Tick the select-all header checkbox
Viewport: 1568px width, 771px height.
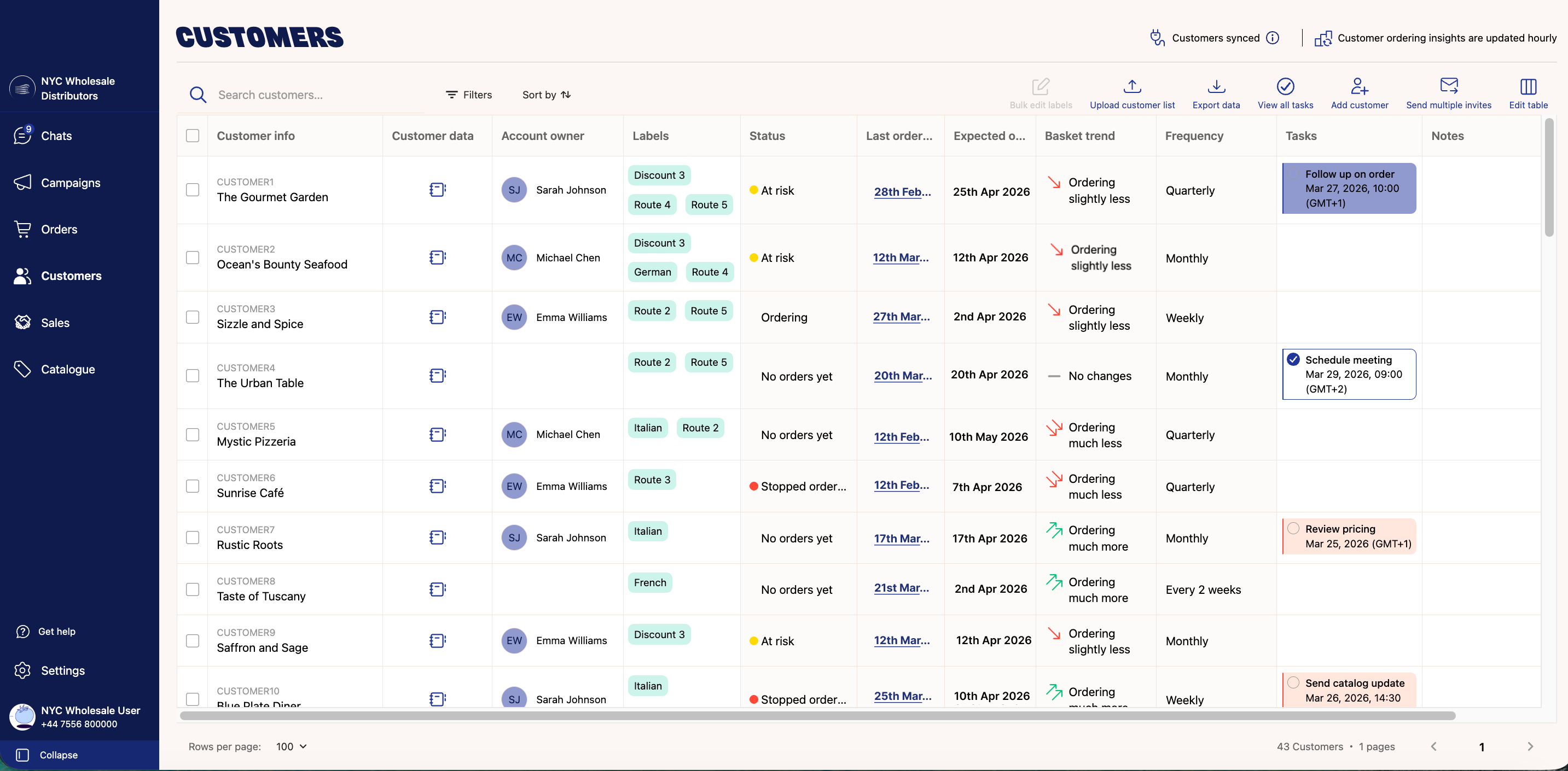pos(193,136)
